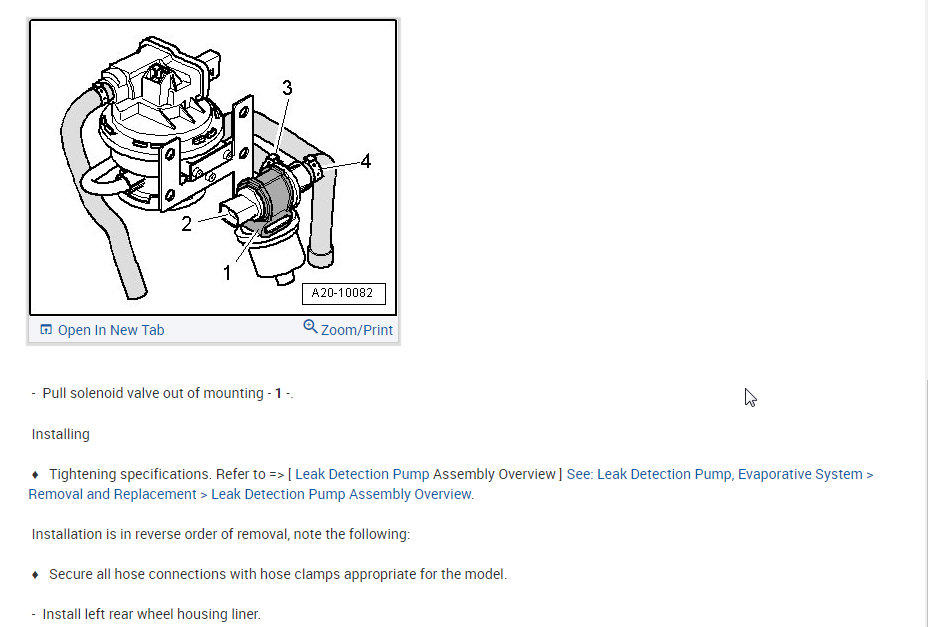Click the Installing heading text
Screen dimensions: 928x627
[60, 434]
